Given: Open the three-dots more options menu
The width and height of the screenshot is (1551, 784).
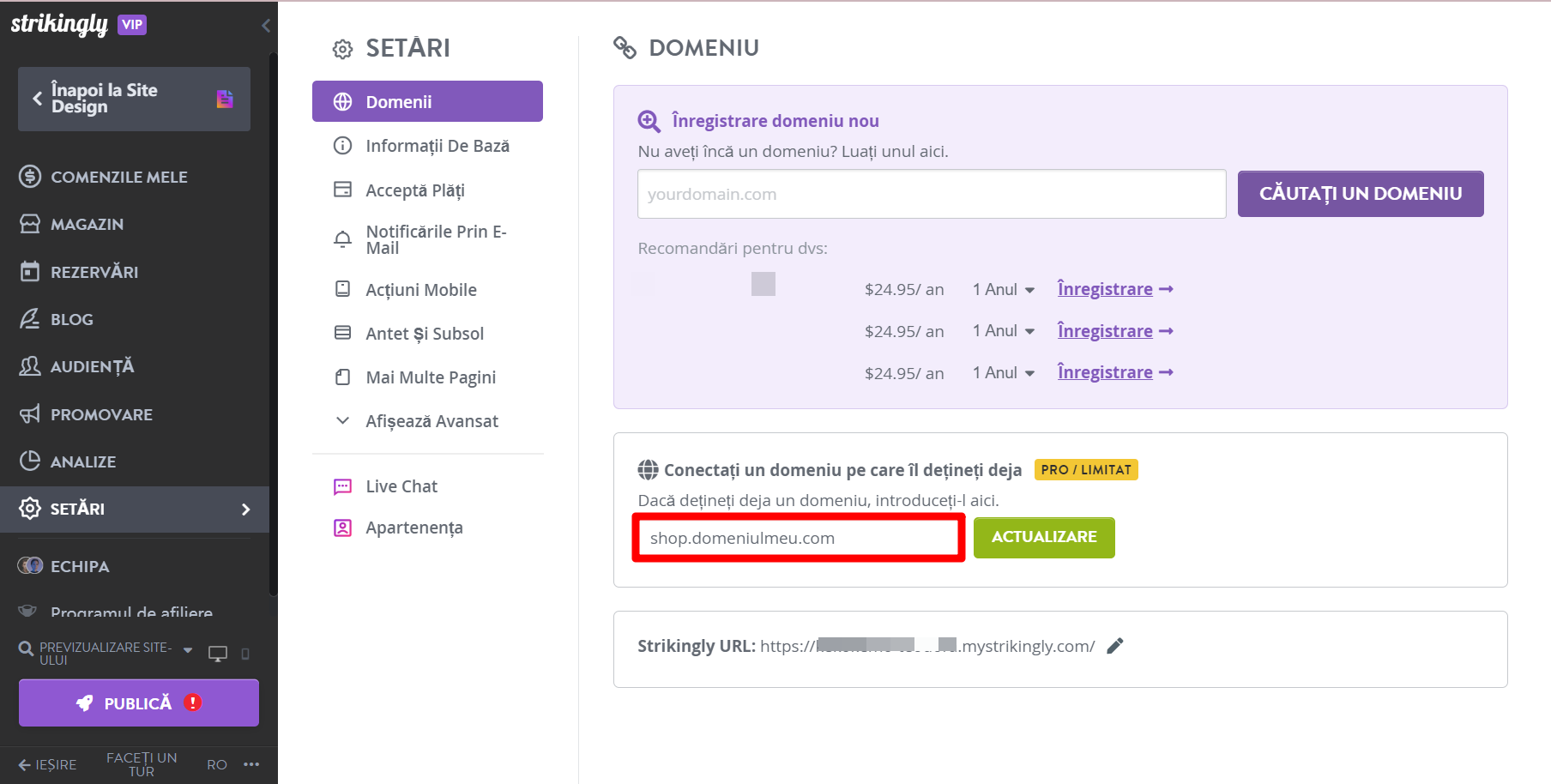Looking at the screenshot, I should (251, 763).
